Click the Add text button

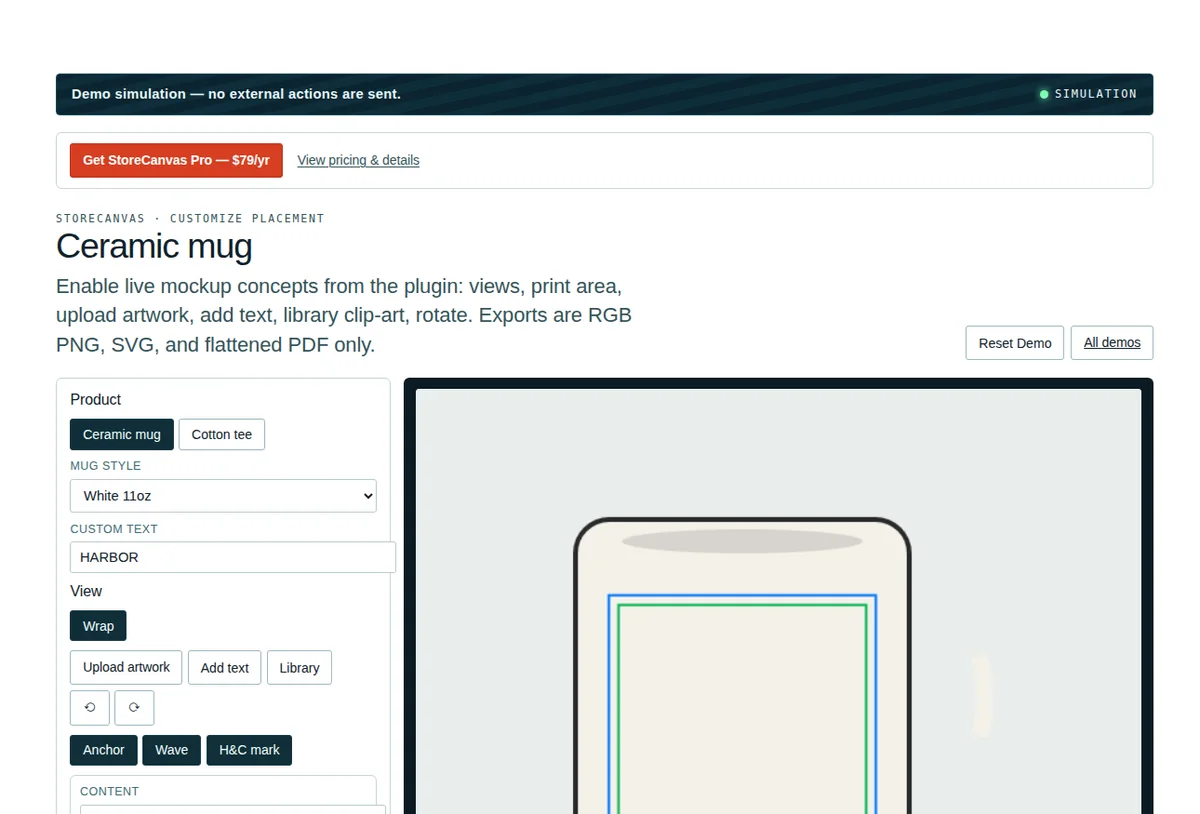point(225,667)
